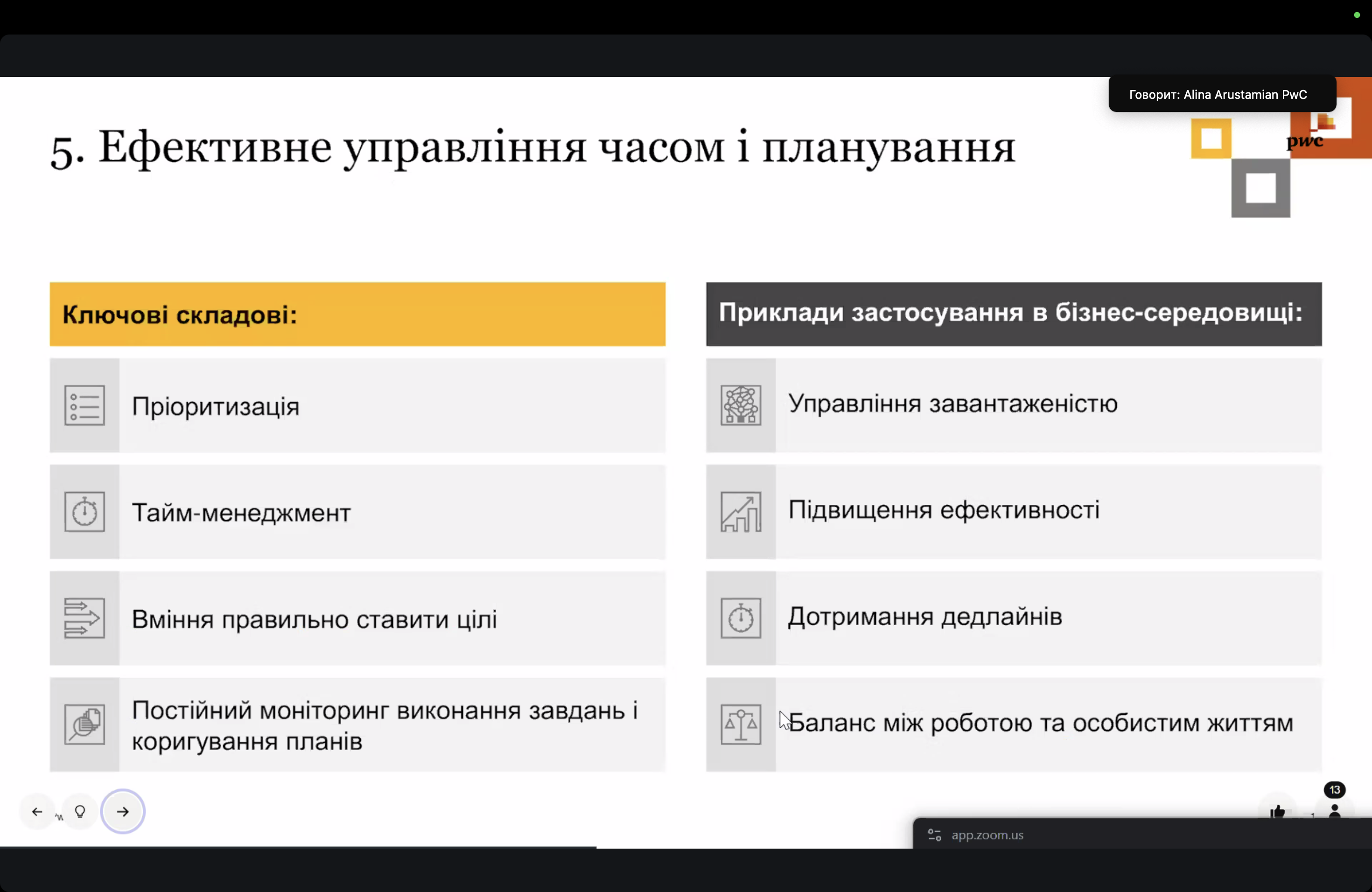Click the rising bar chart icon

tap(741, 512)
